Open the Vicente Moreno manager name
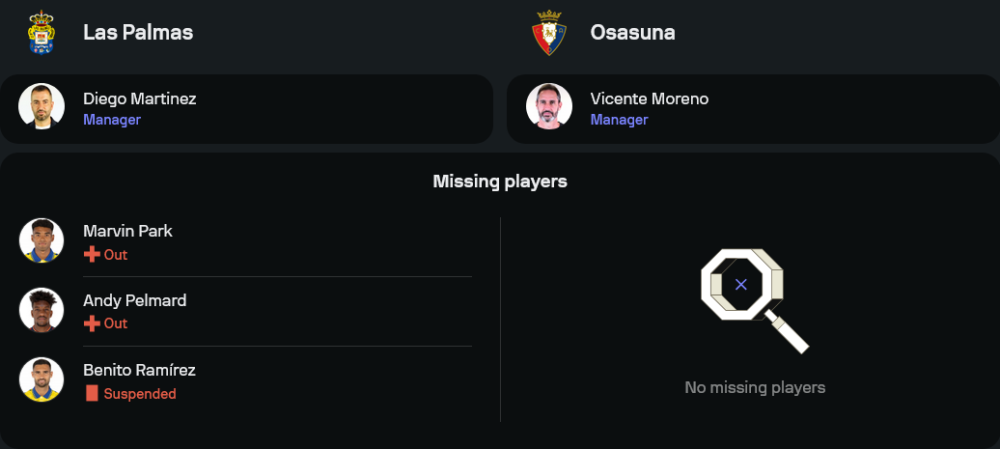This screenshot has width=1000, height=449. [651, 98]
